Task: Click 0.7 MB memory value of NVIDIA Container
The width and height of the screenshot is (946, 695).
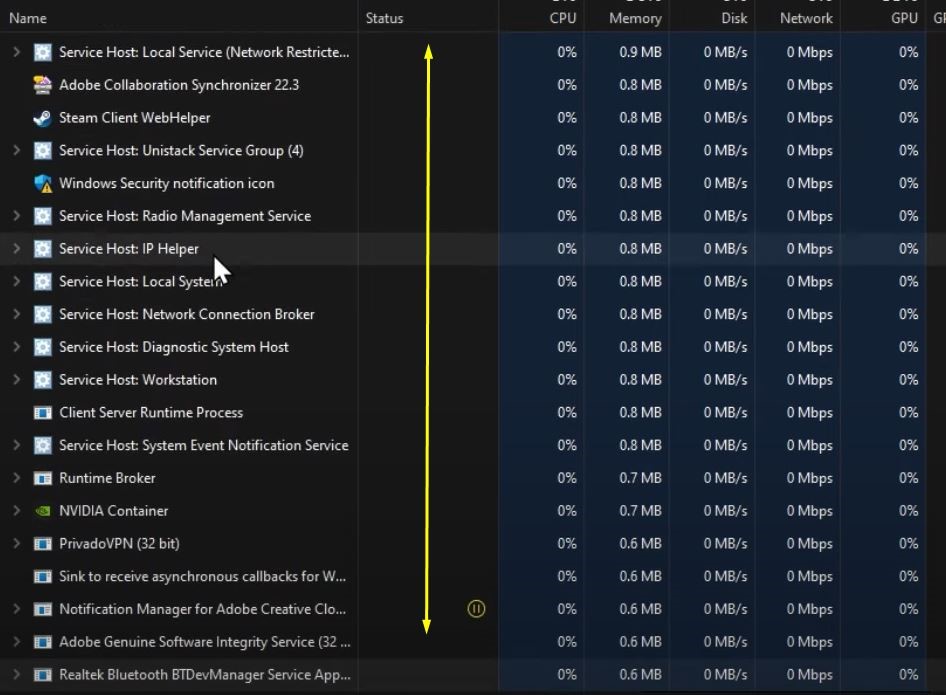Action: coord(640,511)
